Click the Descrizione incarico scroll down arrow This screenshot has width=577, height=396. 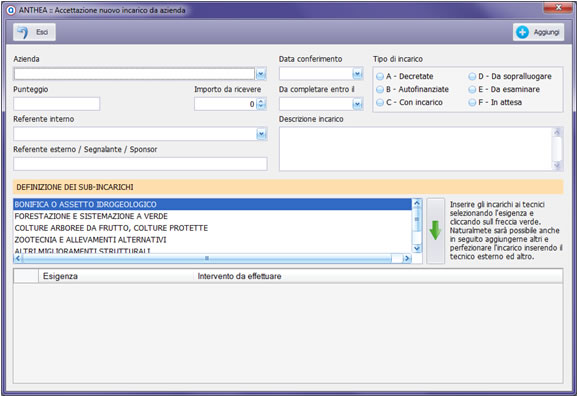[x=557, y=166]
